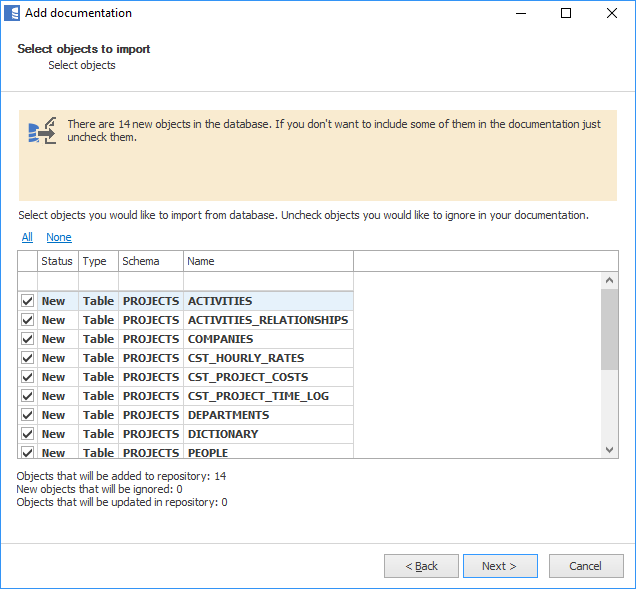636x589 pixels.
Task: Click the All link to select everything
Action: coord(27,237)
